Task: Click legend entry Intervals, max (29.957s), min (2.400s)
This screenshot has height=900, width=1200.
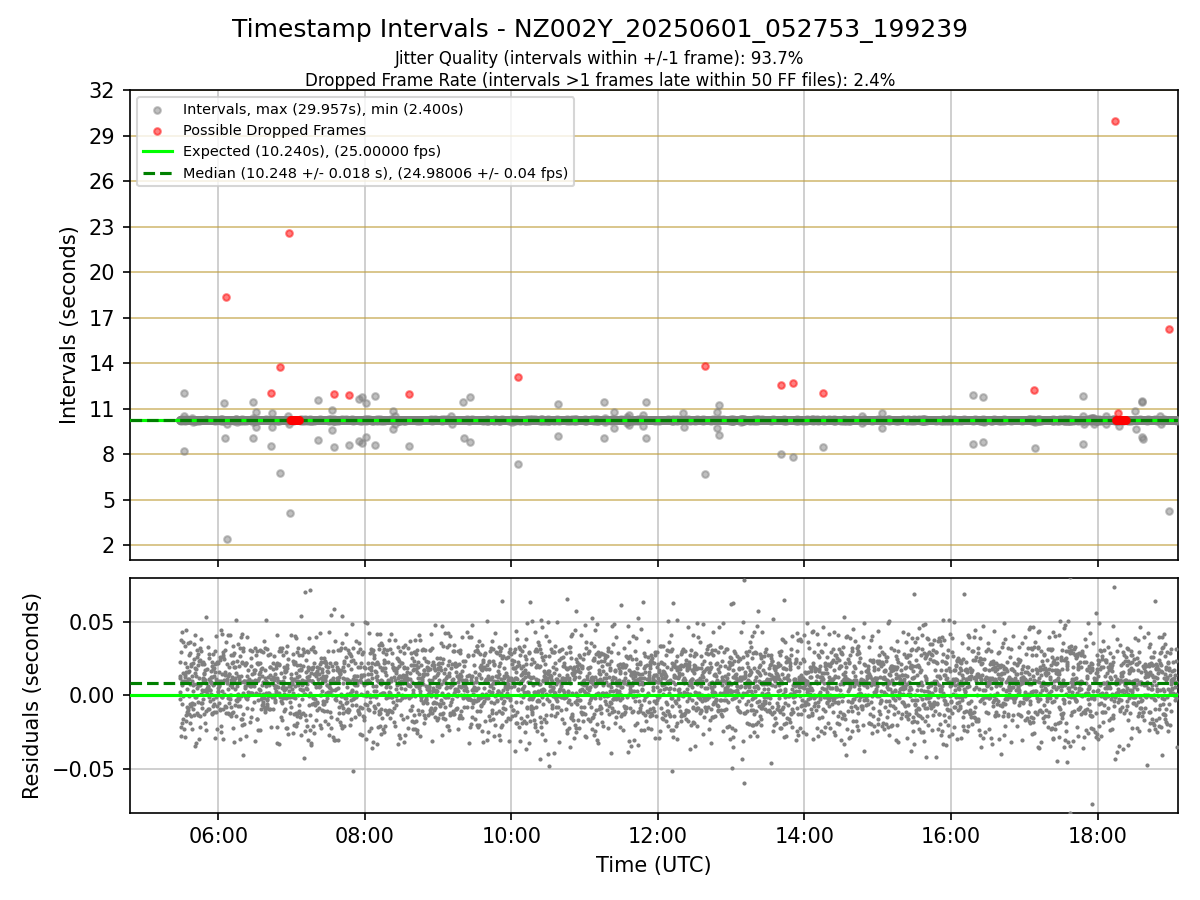Action: click(x=323, y=109)
